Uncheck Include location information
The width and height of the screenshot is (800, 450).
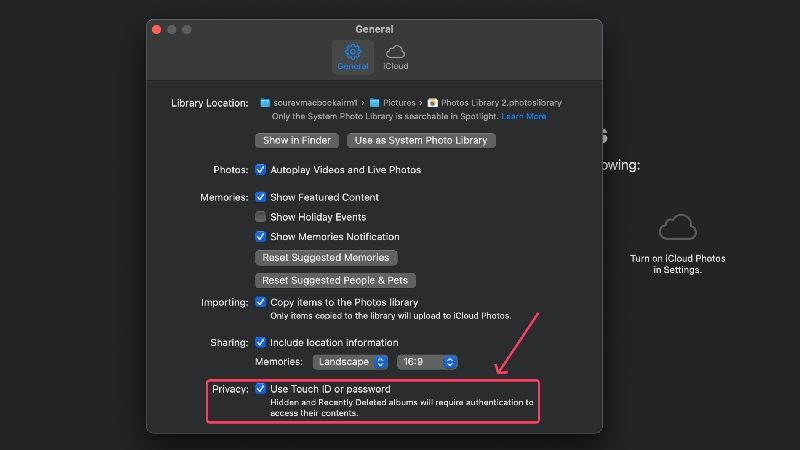(260, 342)
